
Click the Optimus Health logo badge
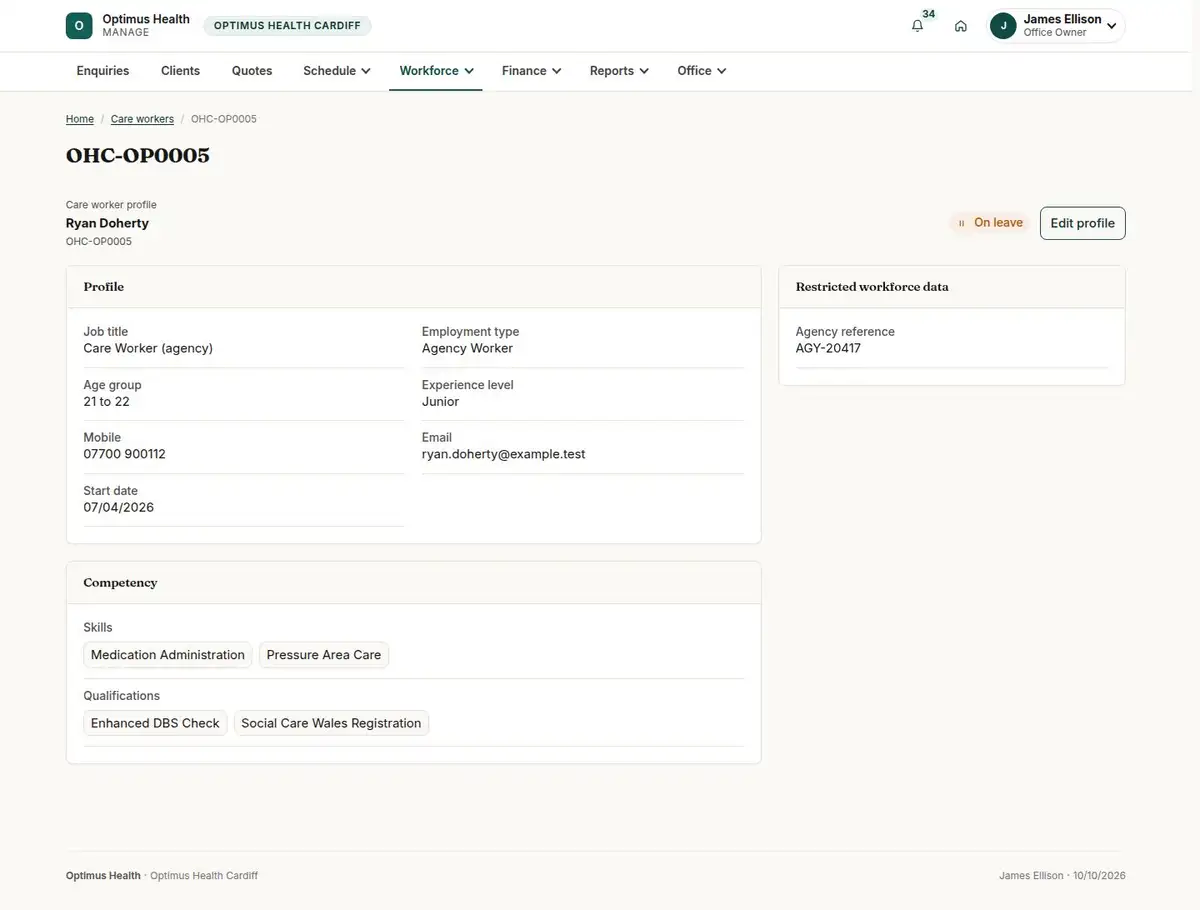coord(79,26)
